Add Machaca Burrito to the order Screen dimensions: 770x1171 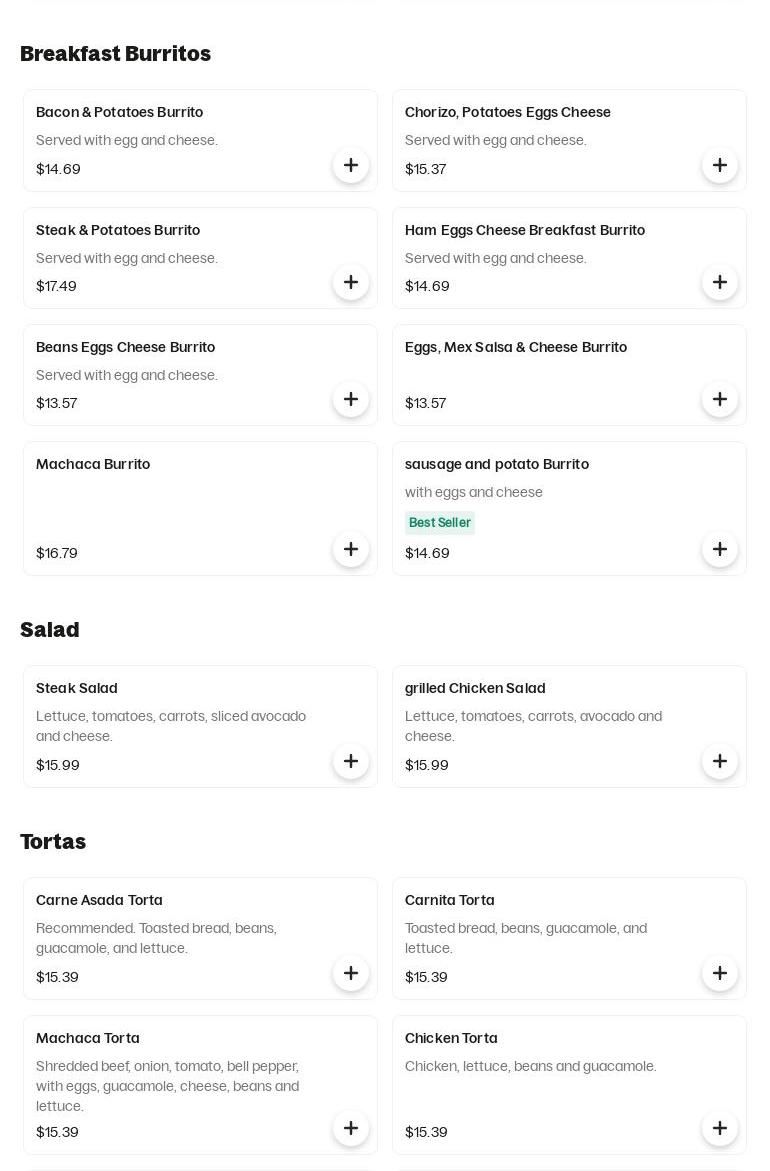click(x=351, y=549)
